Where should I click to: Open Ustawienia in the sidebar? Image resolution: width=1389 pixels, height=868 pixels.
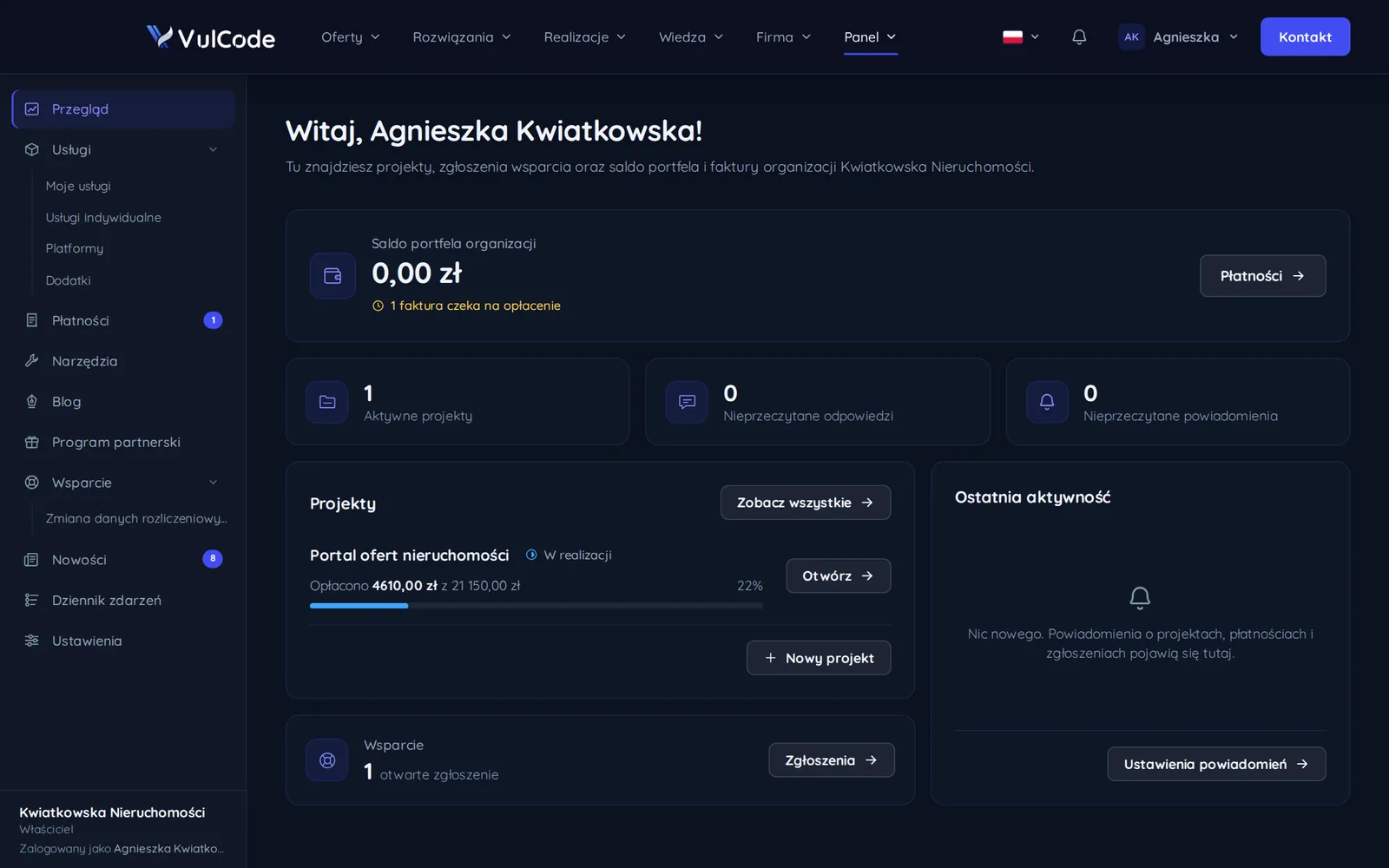123,641
